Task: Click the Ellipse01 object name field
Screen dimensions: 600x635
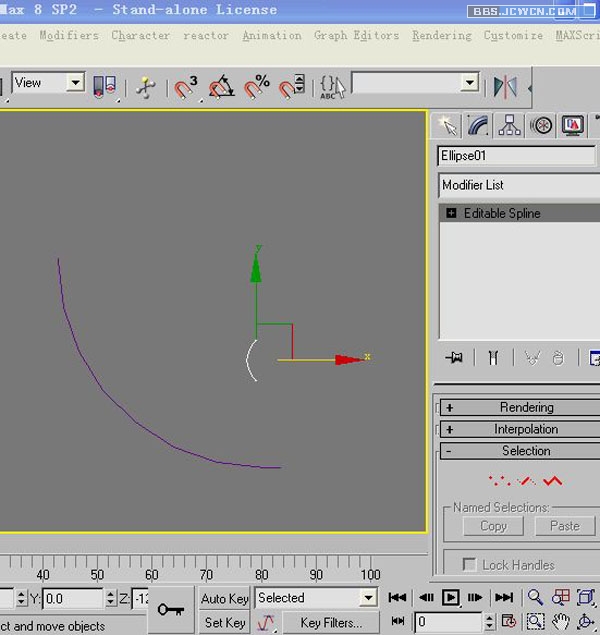Action: [517, 156]
